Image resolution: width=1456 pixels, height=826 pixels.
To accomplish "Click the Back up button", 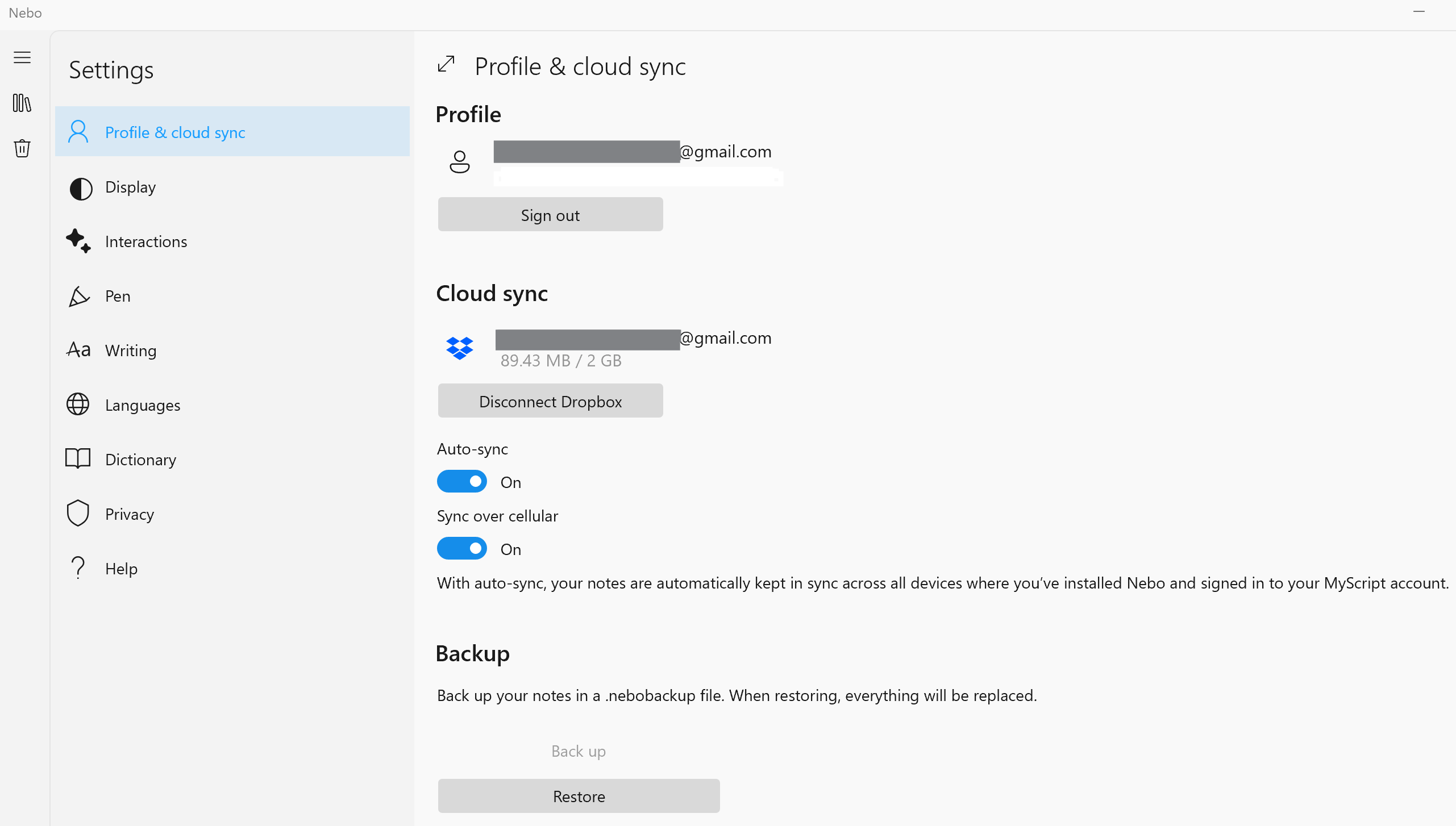I will (x=578, y=751).
